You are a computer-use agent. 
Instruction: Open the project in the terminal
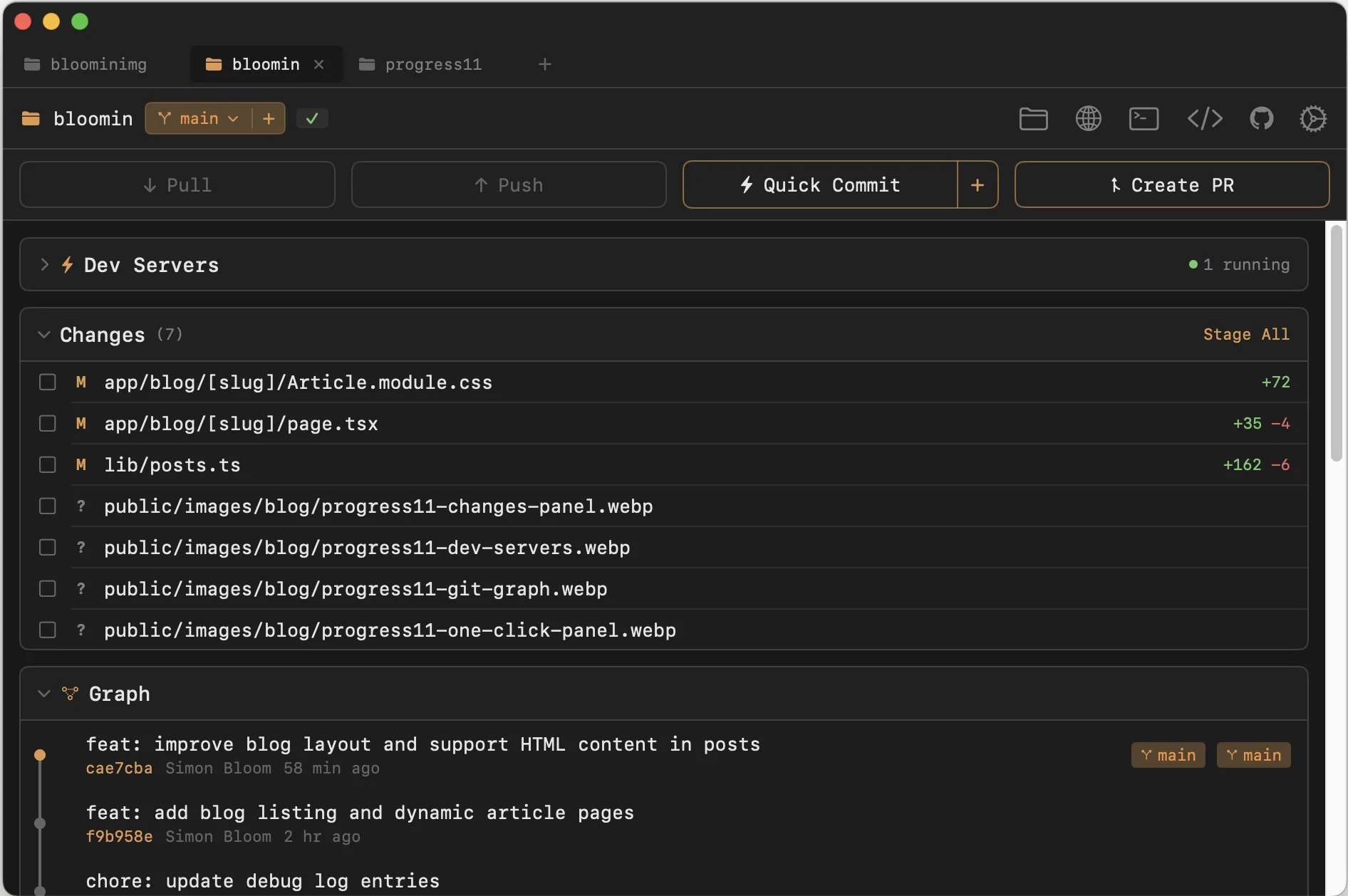[1144, 118]
